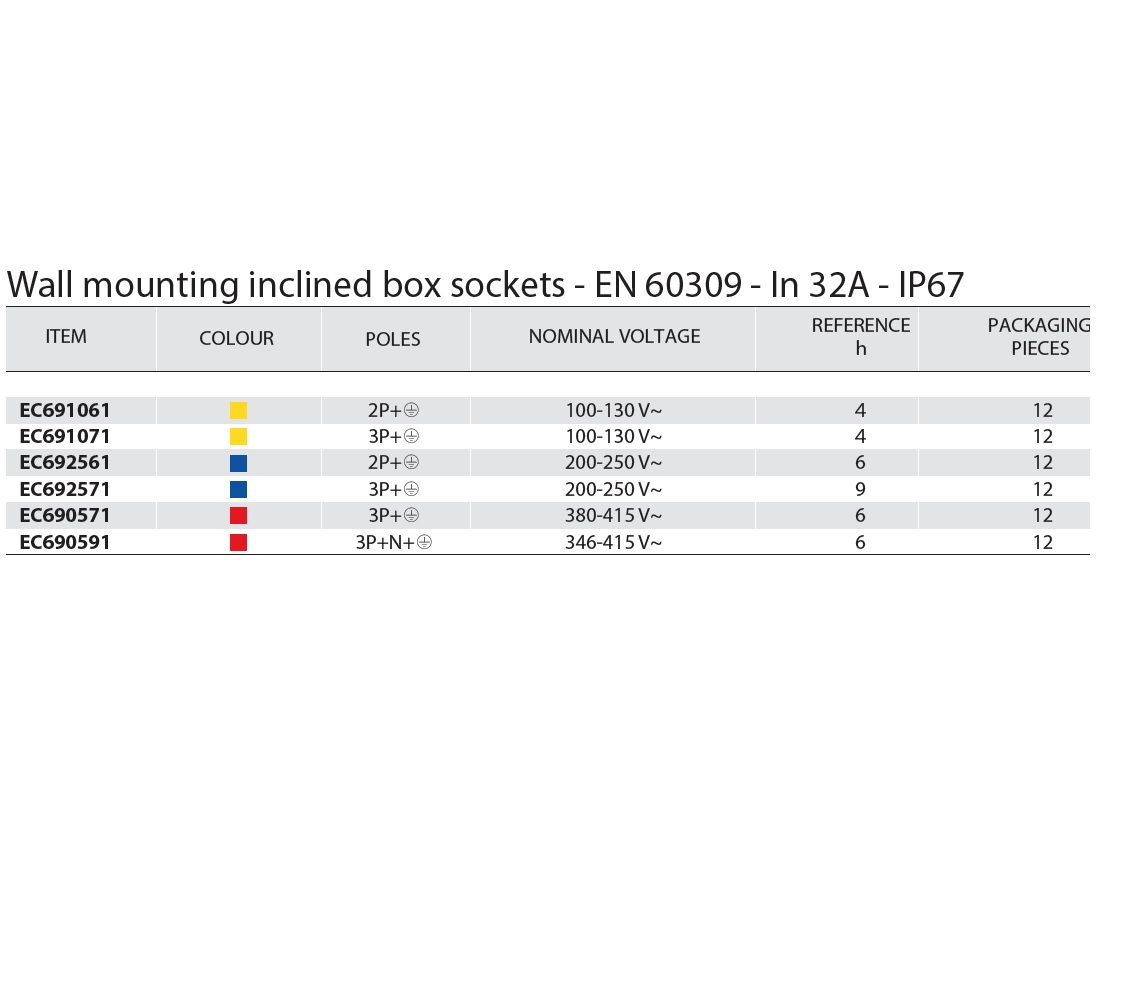
Task: Click the red swatch in row EC690591
Action: click(x=238, y=543)
